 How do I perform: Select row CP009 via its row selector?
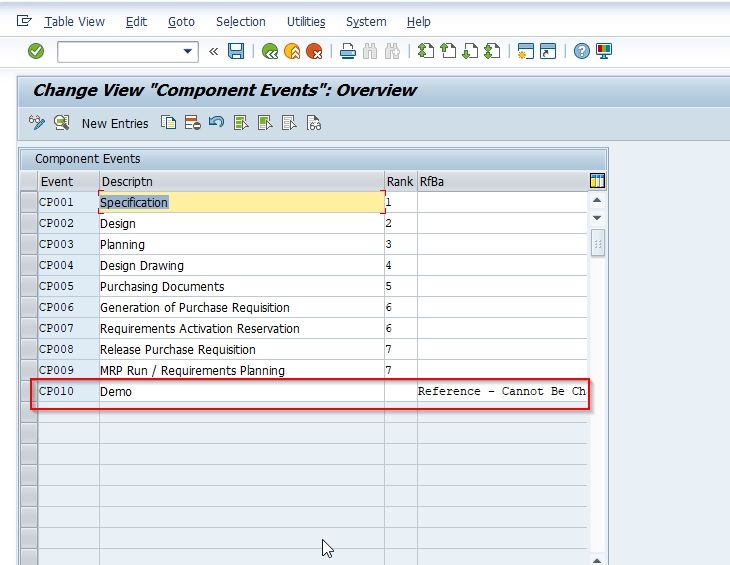point(29,370)
